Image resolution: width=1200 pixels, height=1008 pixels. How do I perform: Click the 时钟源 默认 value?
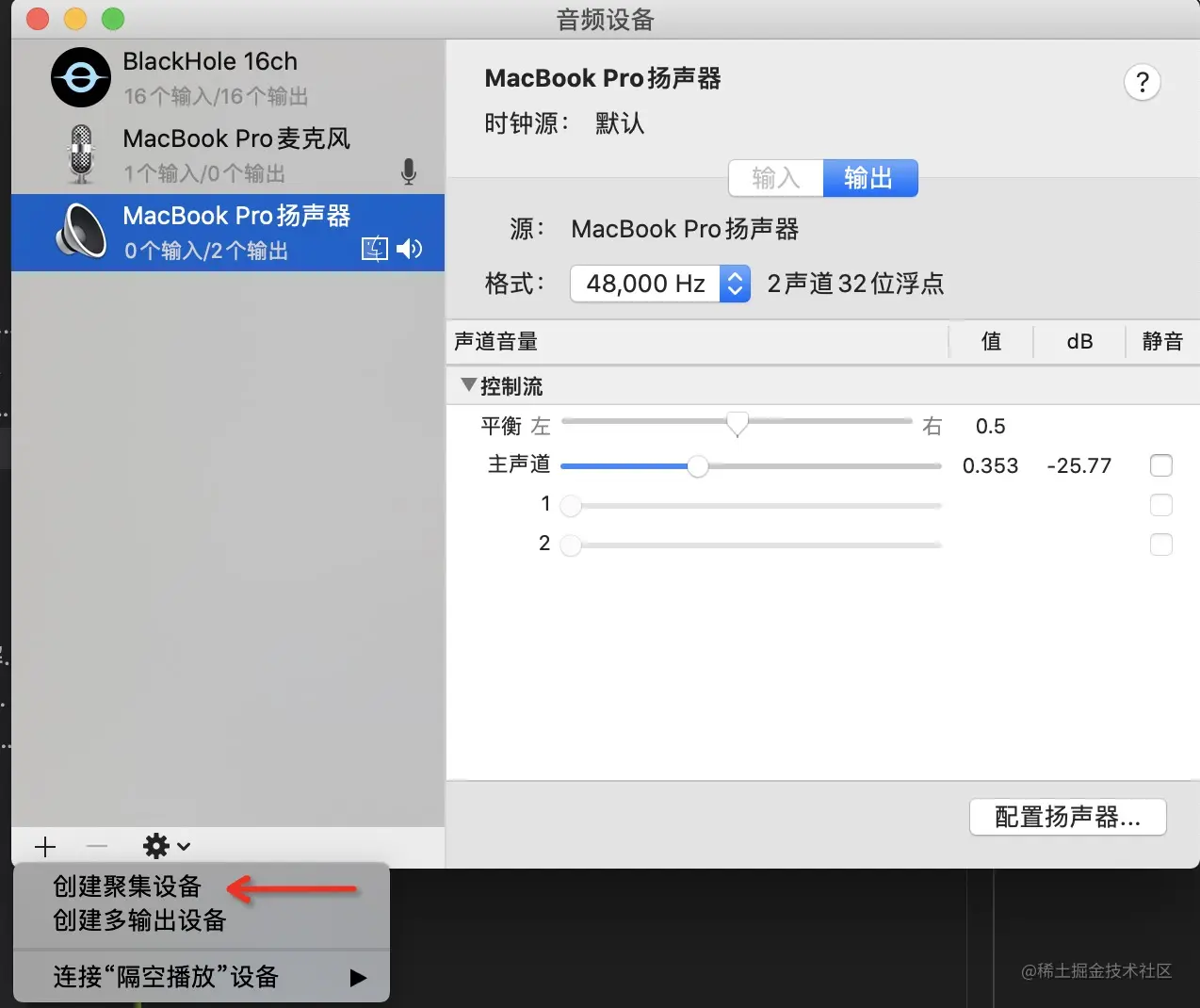pos(620,123)
